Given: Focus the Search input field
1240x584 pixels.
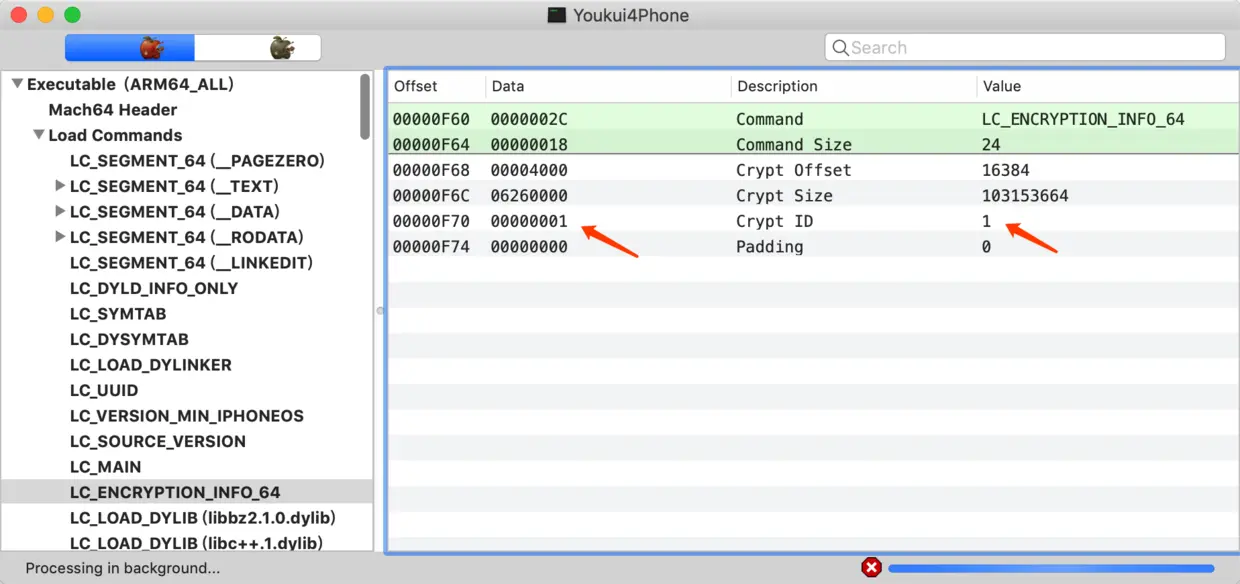Looking at the screenshot, I should click(x=1025, y=47).
